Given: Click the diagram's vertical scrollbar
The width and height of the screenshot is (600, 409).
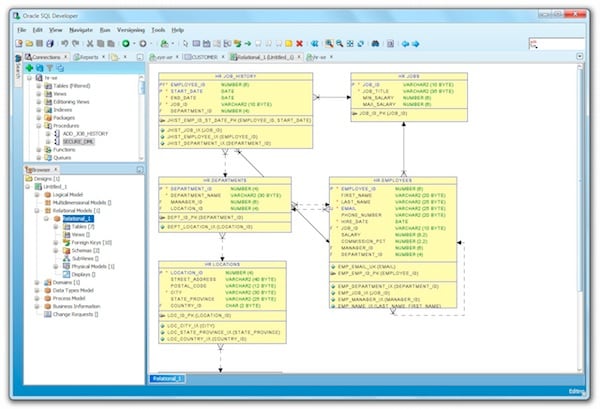Looking at the screenshot, I should 580,218.
